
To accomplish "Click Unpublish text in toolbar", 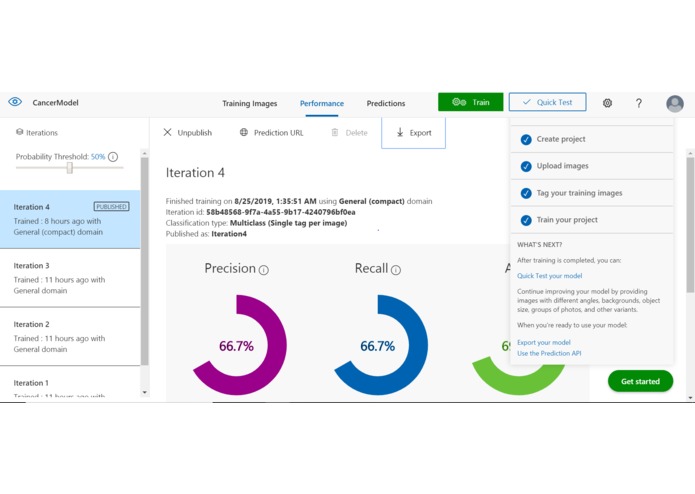I will click(195, 132).
